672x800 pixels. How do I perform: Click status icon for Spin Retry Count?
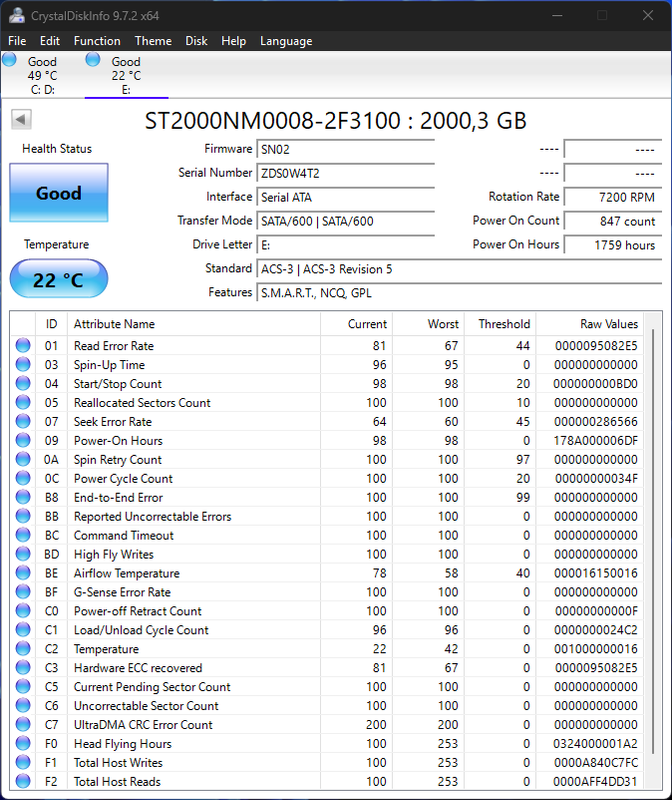coord(23,459)
